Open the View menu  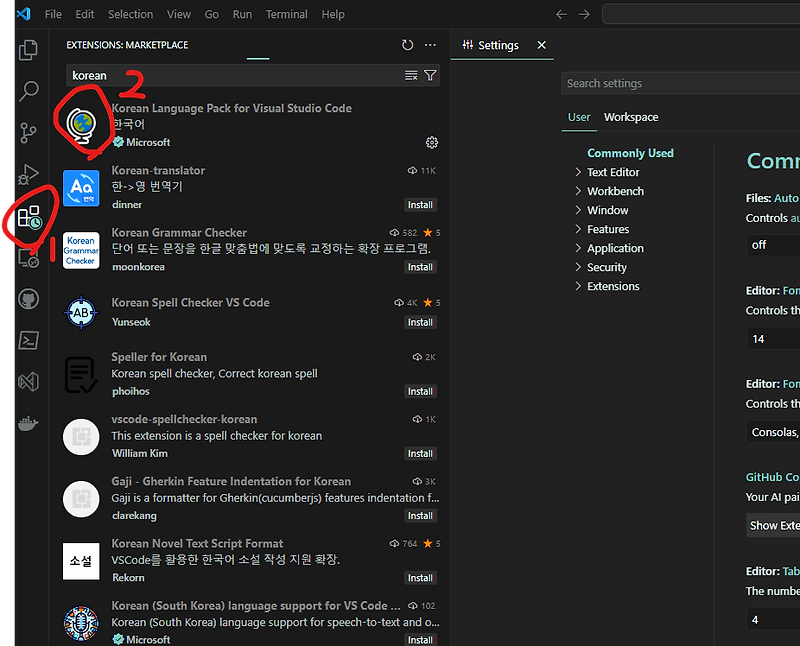(179, 14)
